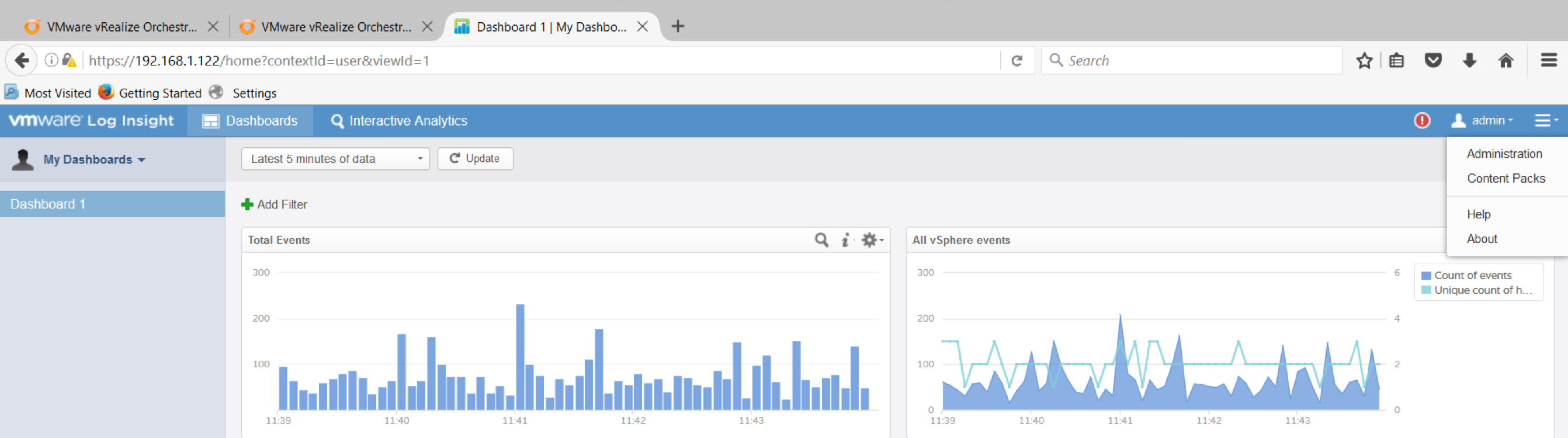Image resolution: width=1568 pixels, height=438 pixels.
Task: Click the insecure connection lock warning icon
Action: click(x=69, y=60)
